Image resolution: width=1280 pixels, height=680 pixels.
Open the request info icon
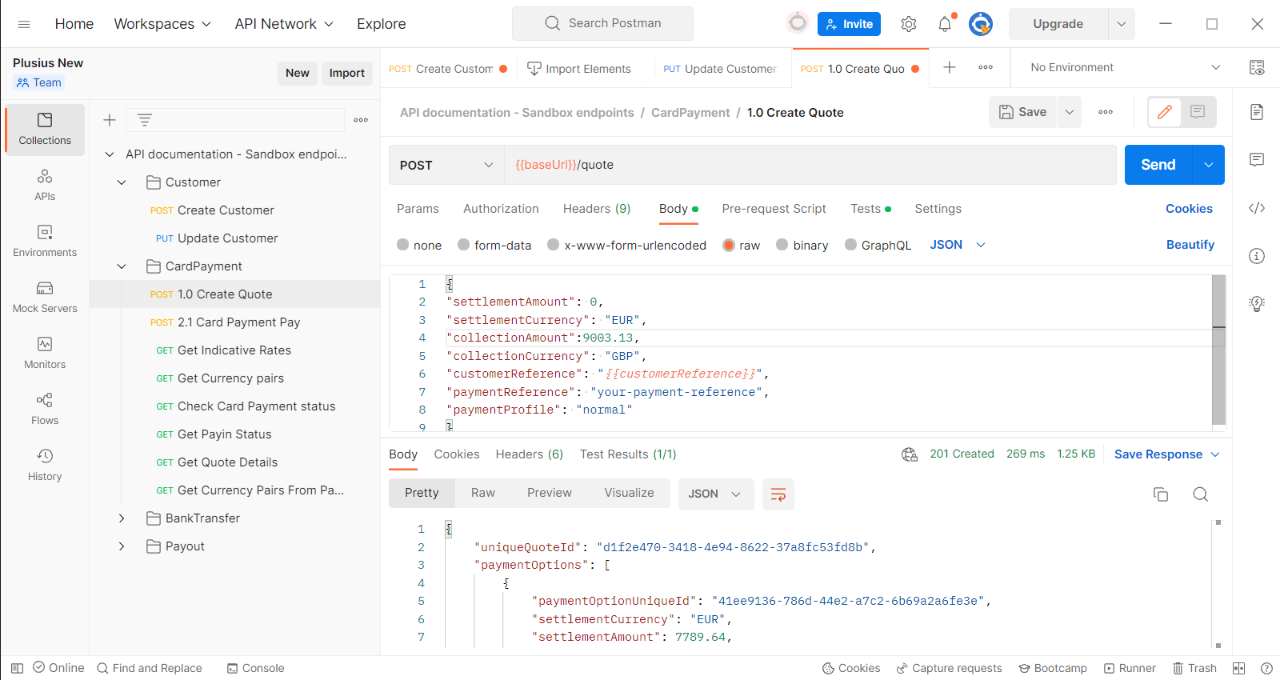[1257, 256]
